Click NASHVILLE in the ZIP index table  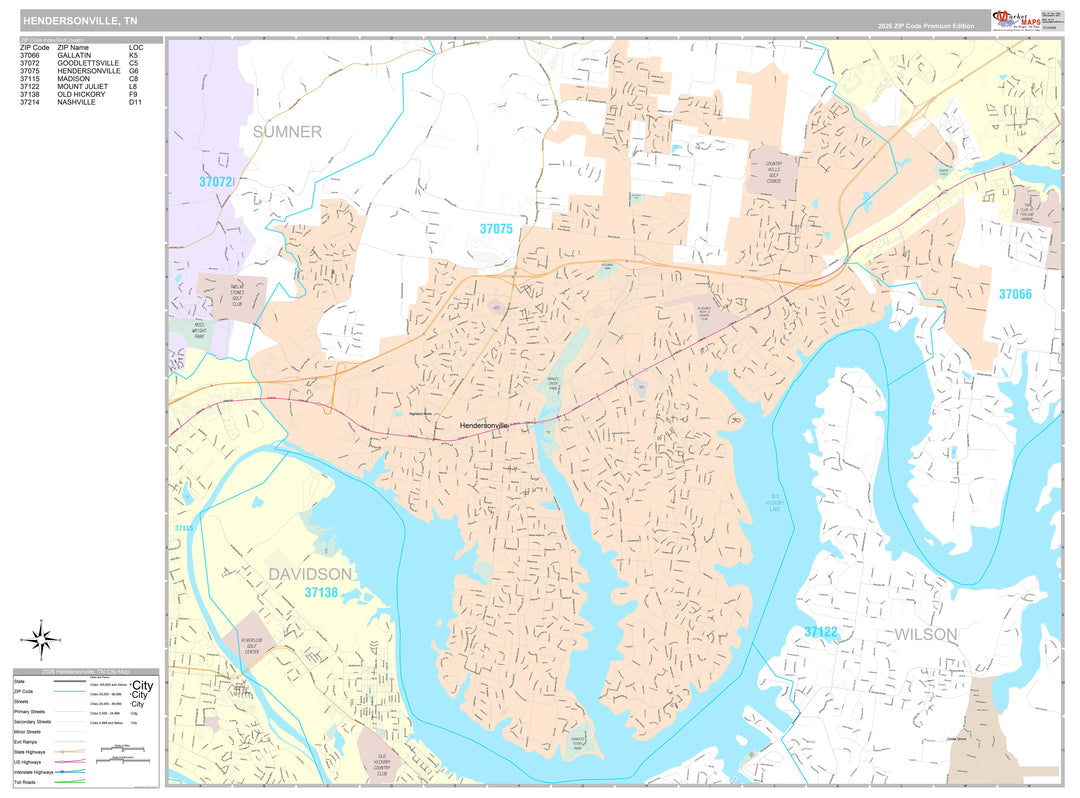[76, 103]
